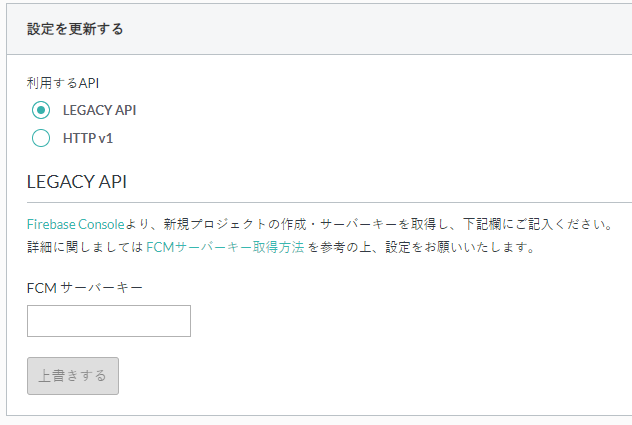Viewport: 632px width, 425px height.
Task: Click the HTTP v1 label text
Action: click(88, 138)
